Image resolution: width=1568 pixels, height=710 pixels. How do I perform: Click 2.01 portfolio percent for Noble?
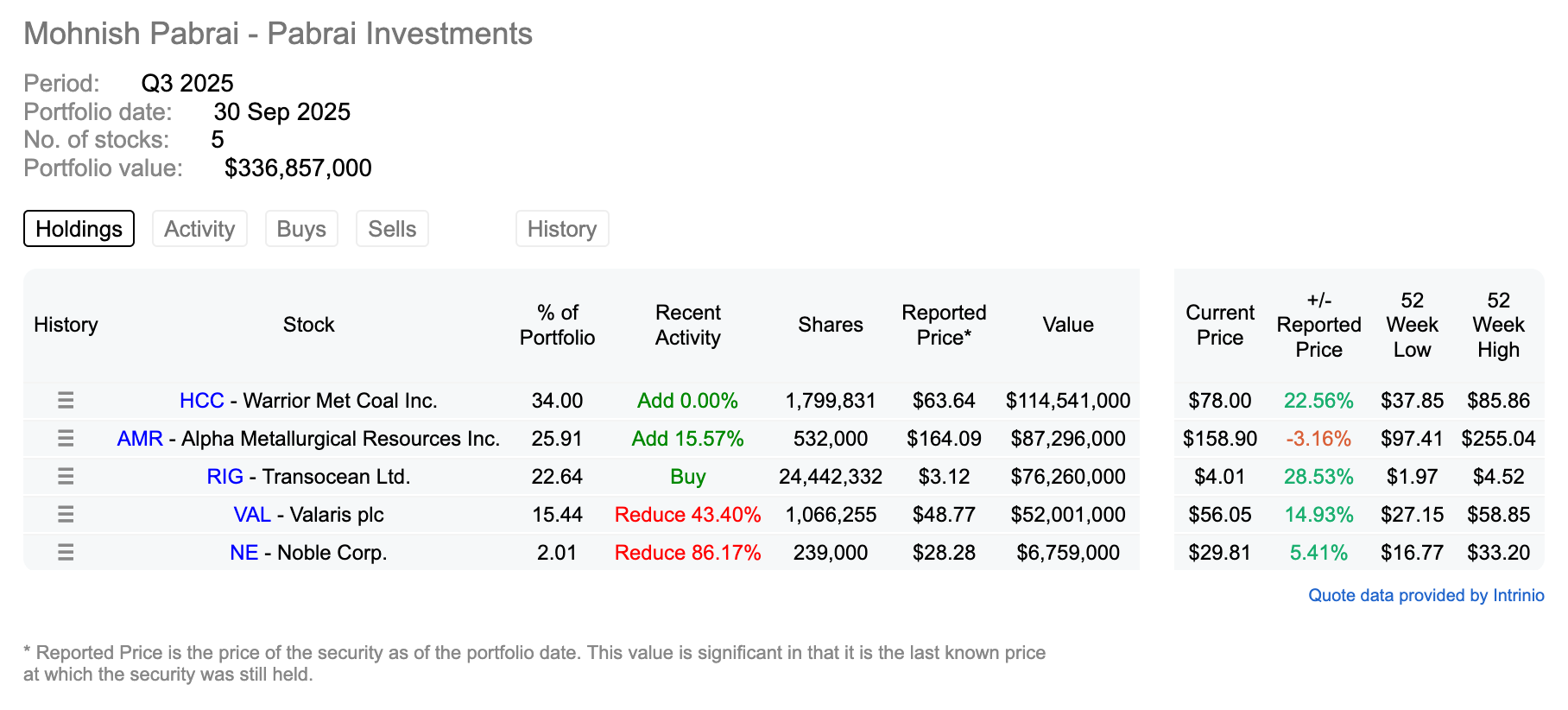click(x=557, y=553)
